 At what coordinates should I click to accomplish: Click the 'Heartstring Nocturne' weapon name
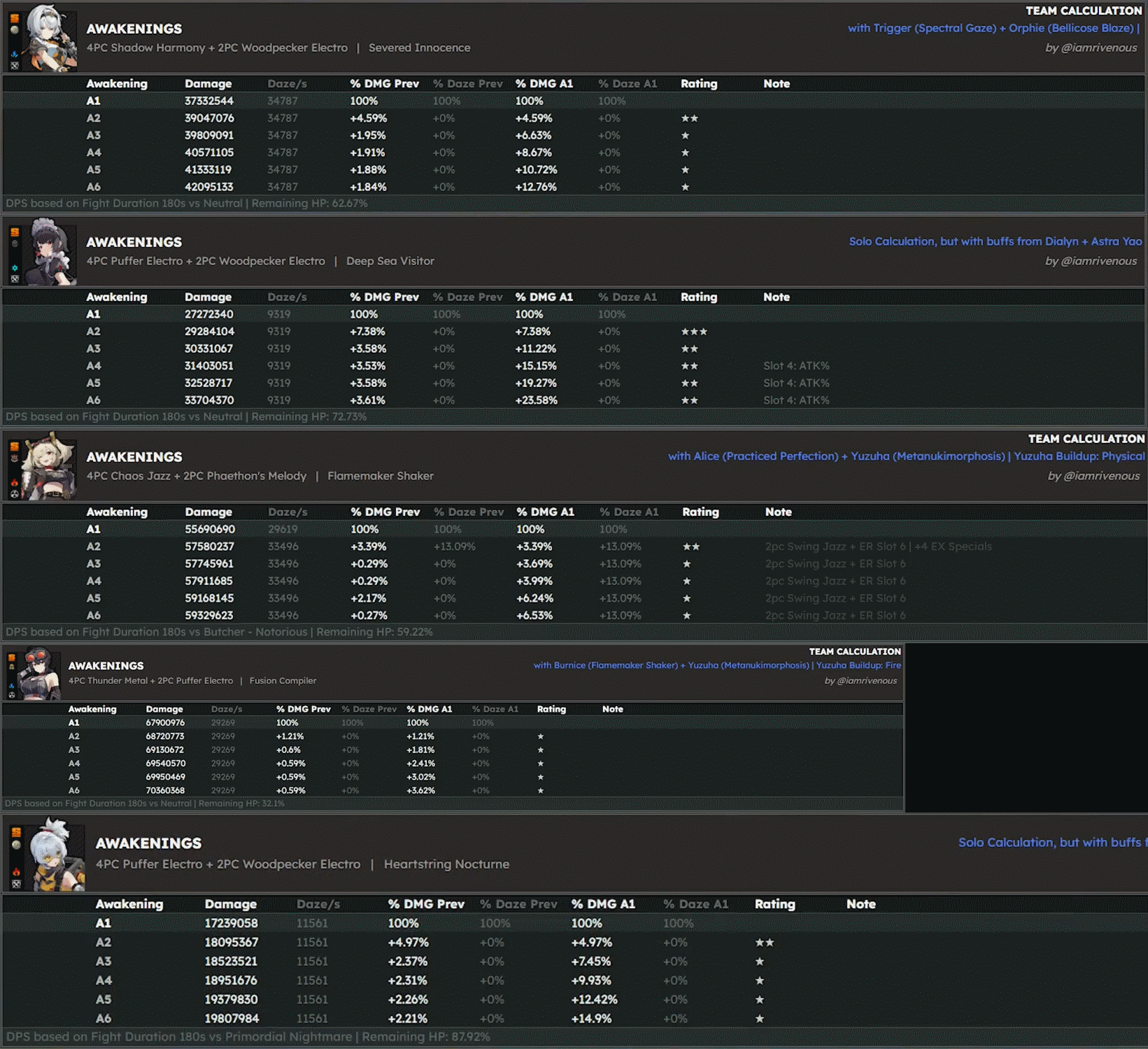pos(446,864)
